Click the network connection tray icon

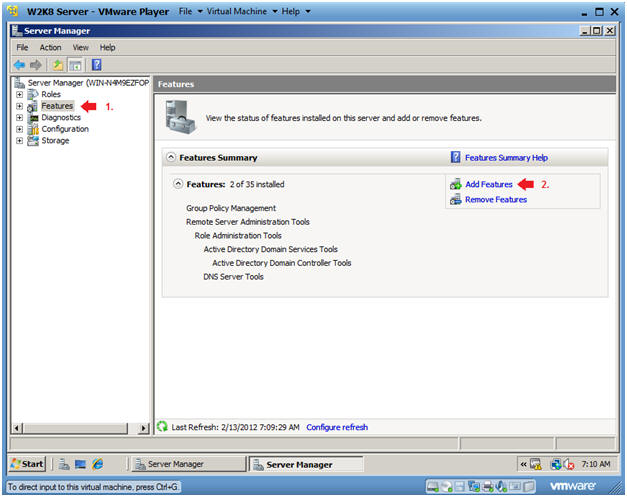tap(556, 464)
